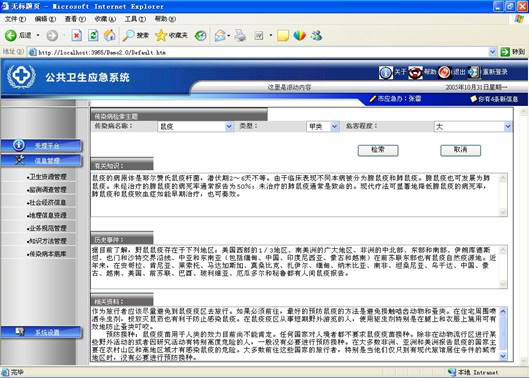Click the Search magnifier icon
The image size is (529, 378).
point(129,35)
